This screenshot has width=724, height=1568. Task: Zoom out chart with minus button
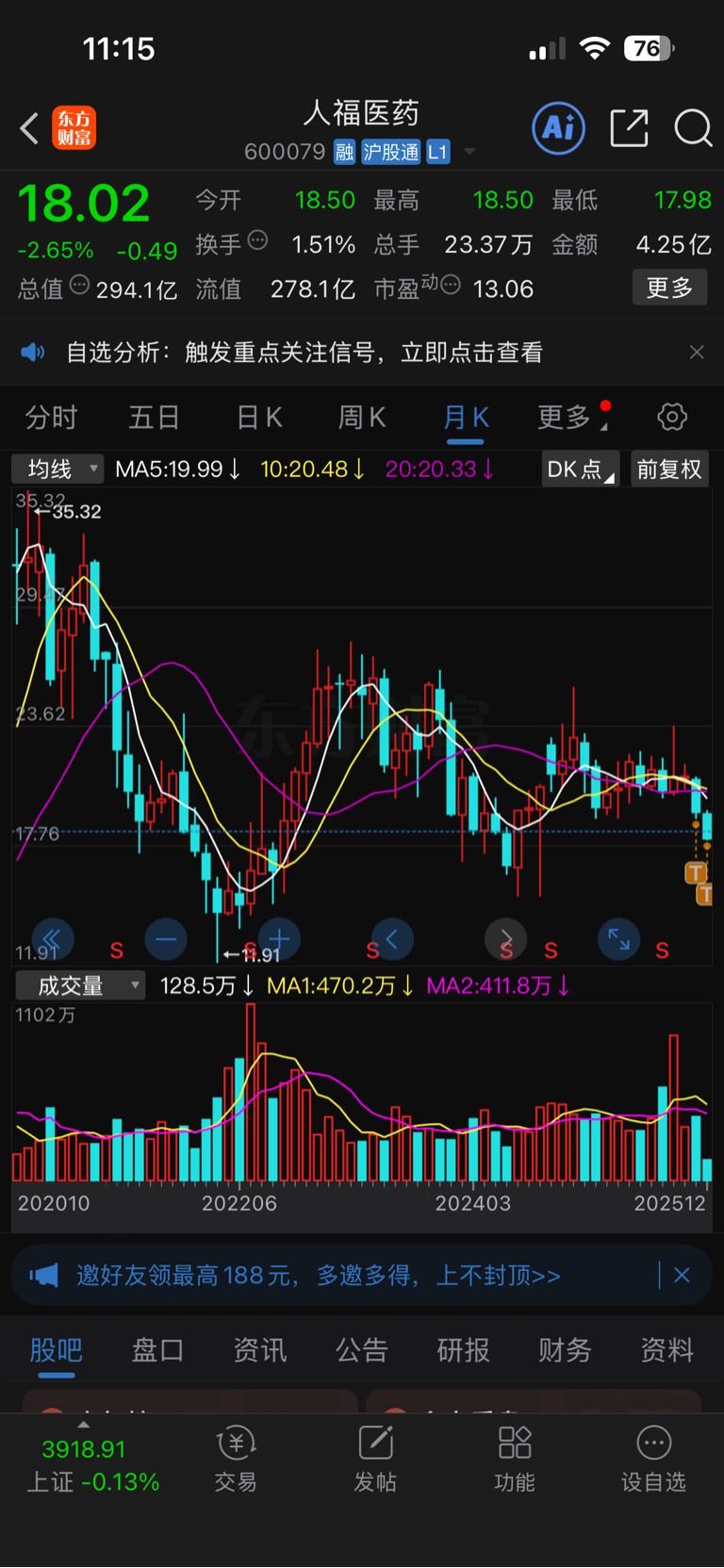coord(166,939)
